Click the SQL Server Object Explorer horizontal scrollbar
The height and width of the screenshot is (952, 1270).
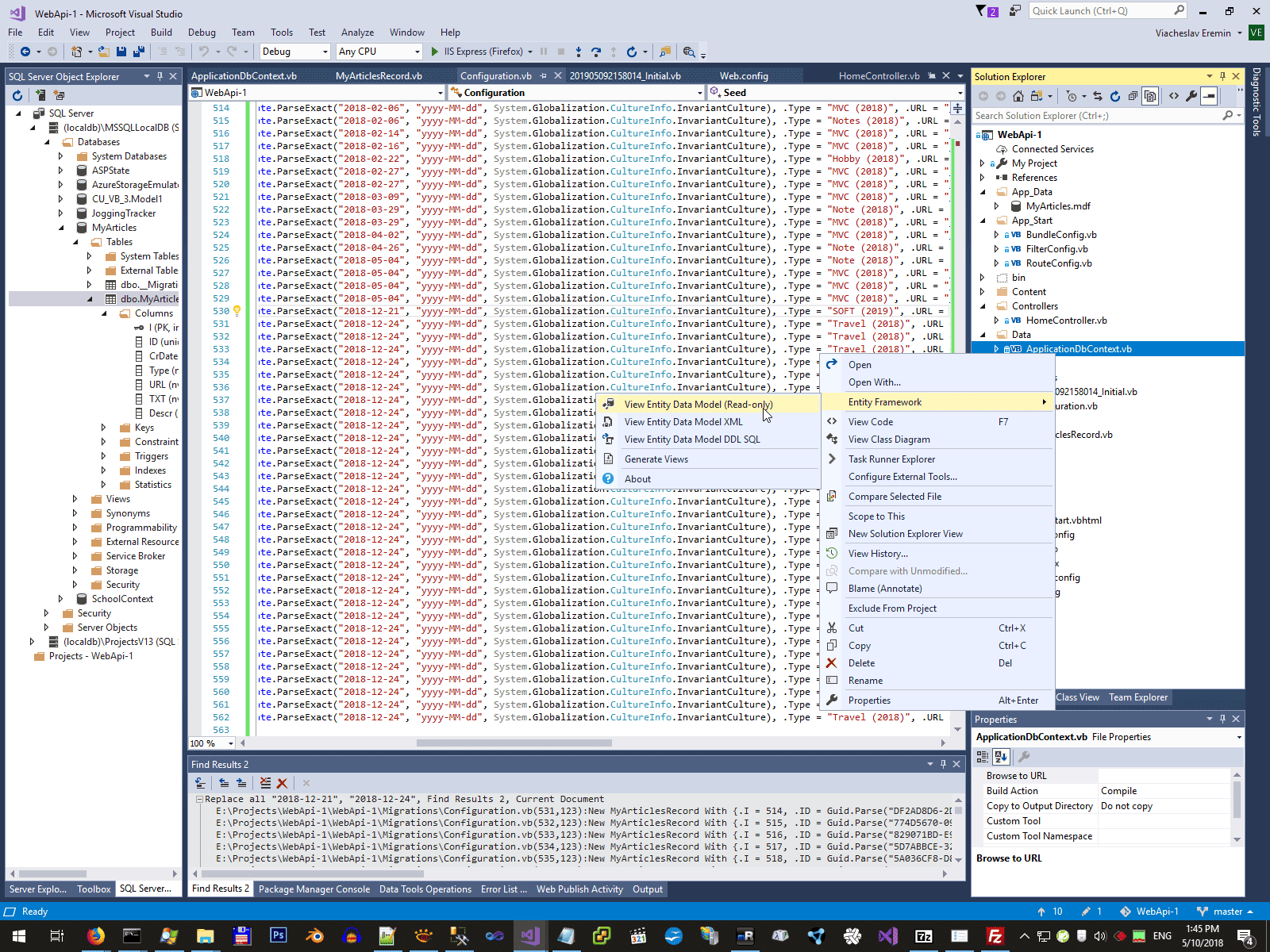pyautogui.click(x=94, y=873)
